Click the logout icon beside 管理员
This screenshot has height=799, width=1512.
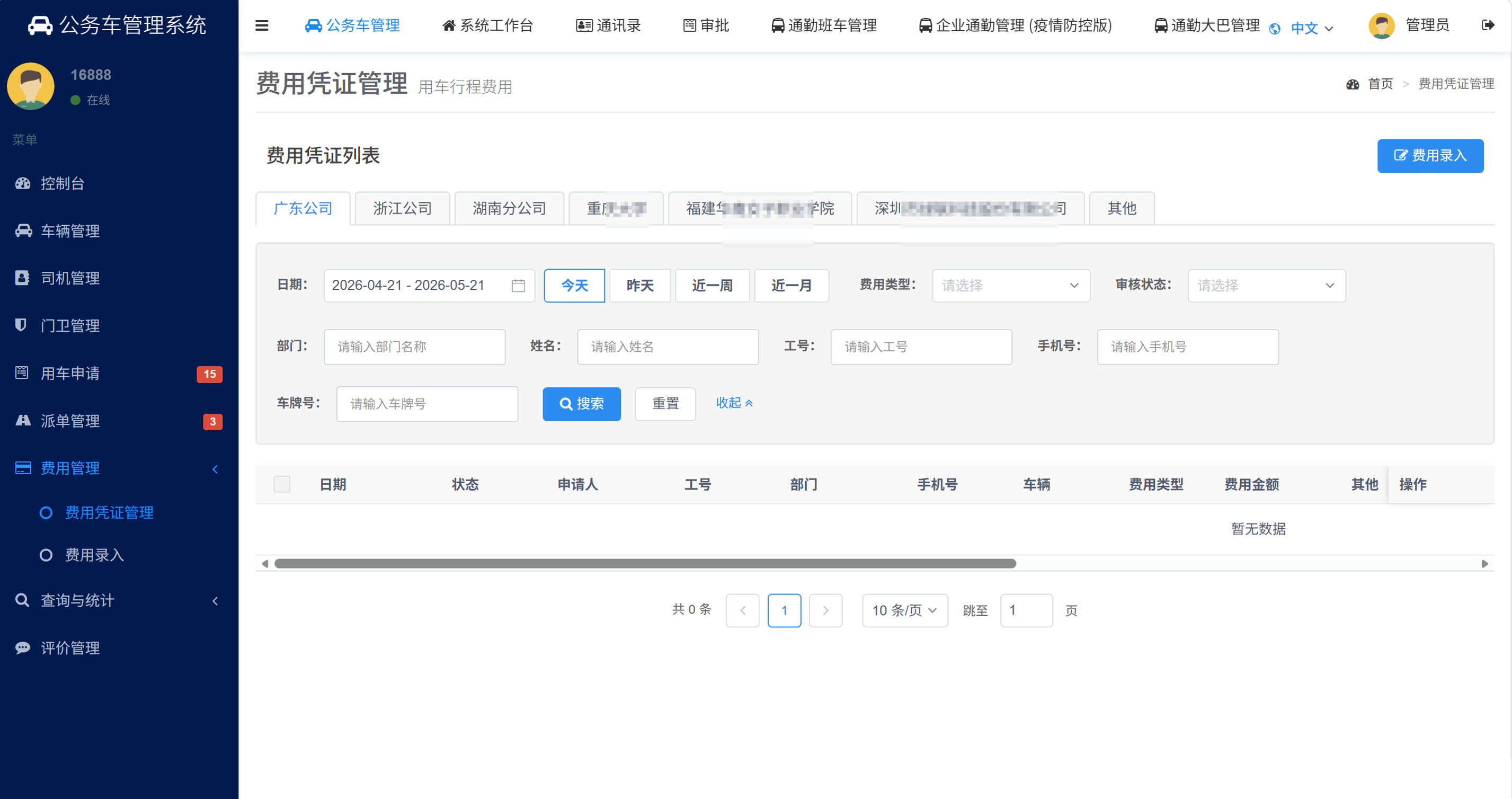[1487, 25]
